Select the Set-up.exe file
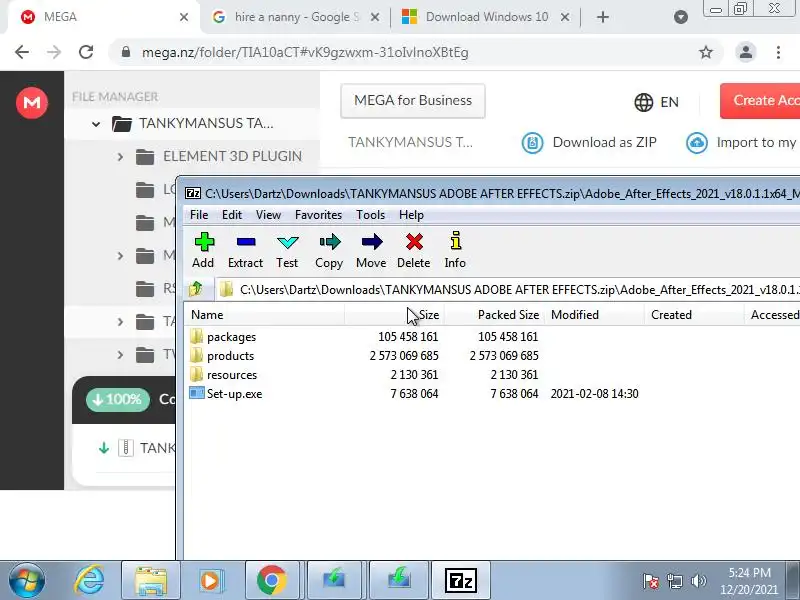This screenshot has width=800, height=600. point(234,393)
